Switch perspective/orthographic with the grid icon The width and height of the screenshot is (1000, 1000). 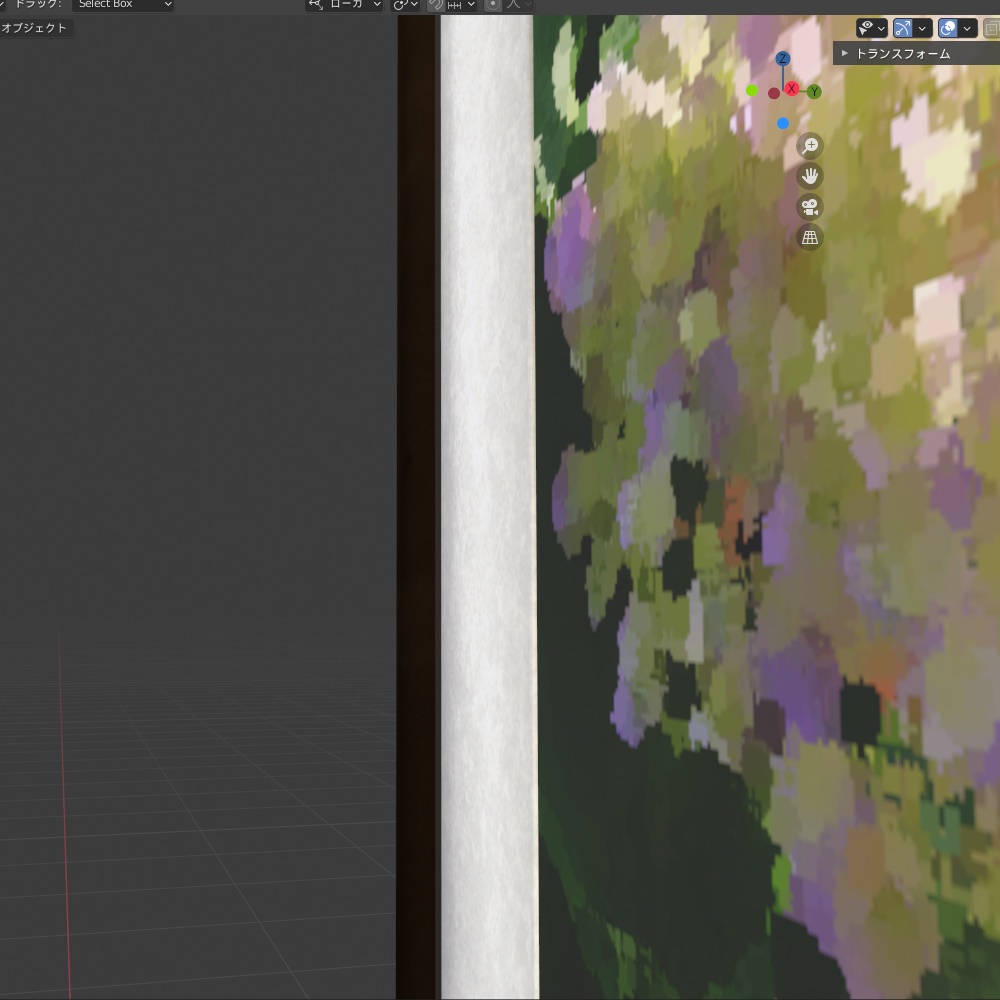click(810, 237)
